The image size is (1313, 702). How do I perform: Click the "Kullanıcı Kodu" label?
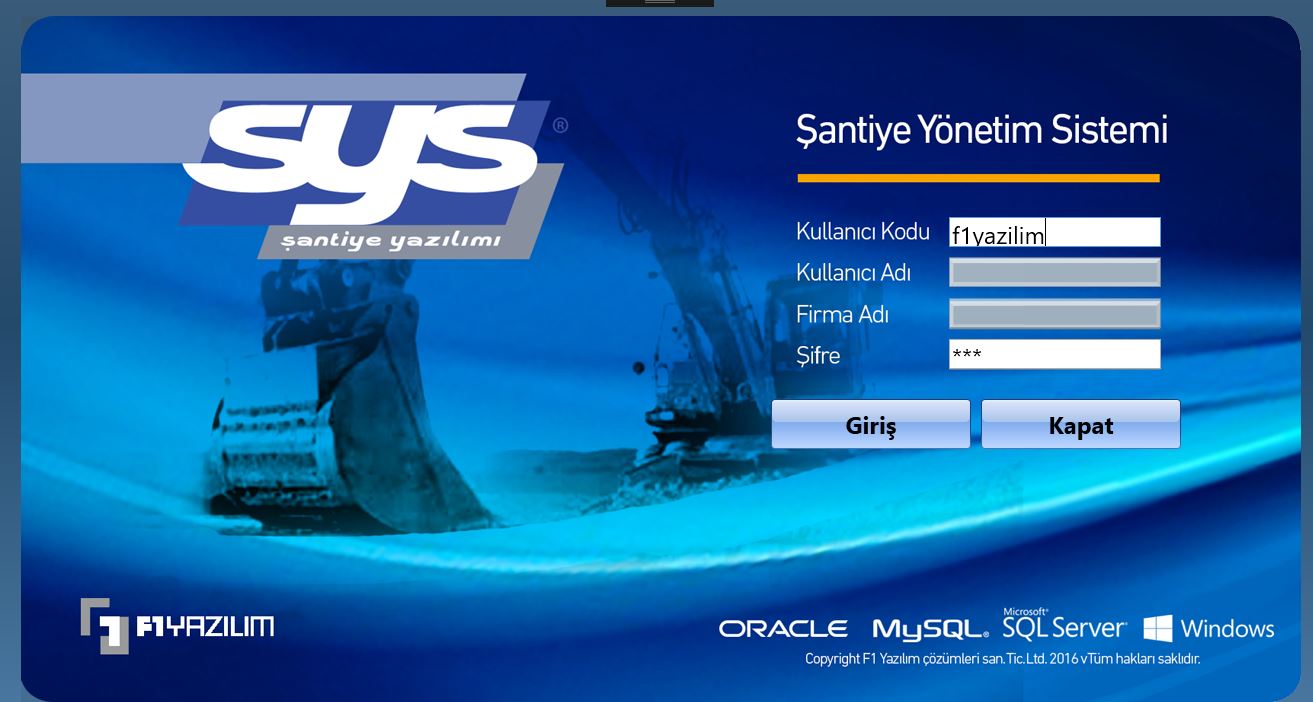[x=863, y=231]
